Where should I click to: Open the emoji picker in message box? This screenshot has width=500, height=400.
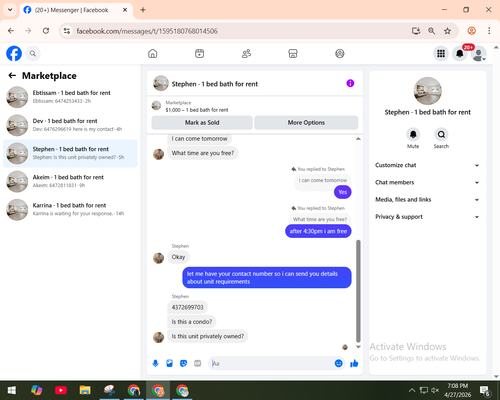click(338, 363)
